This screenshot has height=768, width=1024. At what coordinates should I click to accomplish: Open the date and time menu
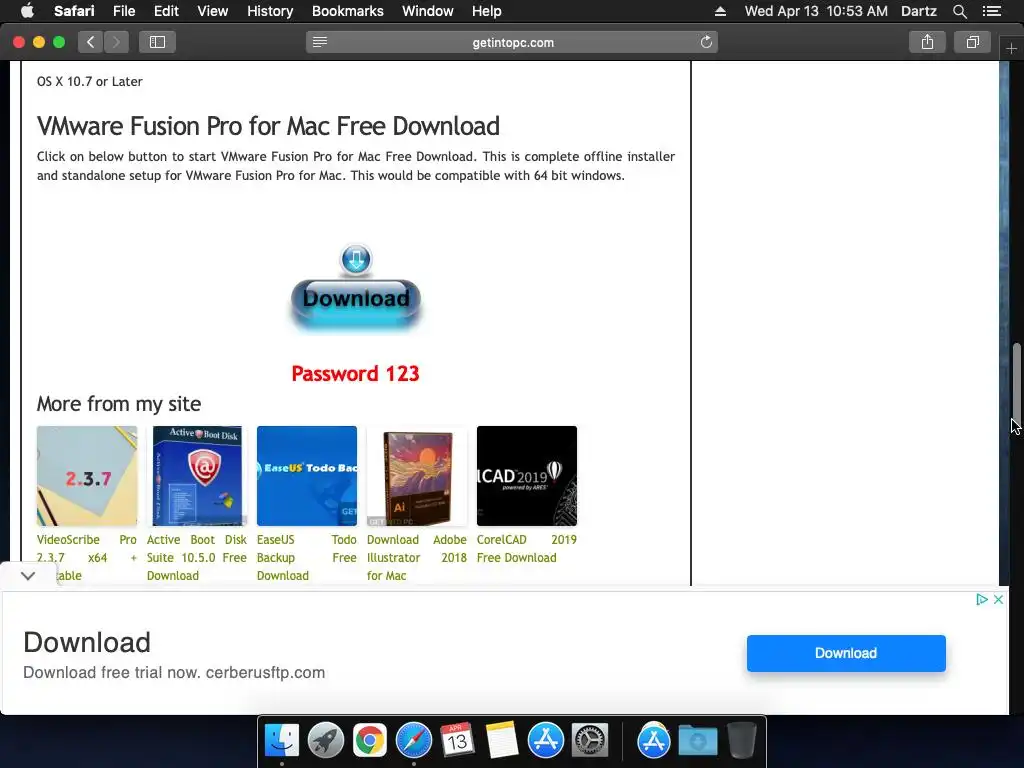coord(816,11)
